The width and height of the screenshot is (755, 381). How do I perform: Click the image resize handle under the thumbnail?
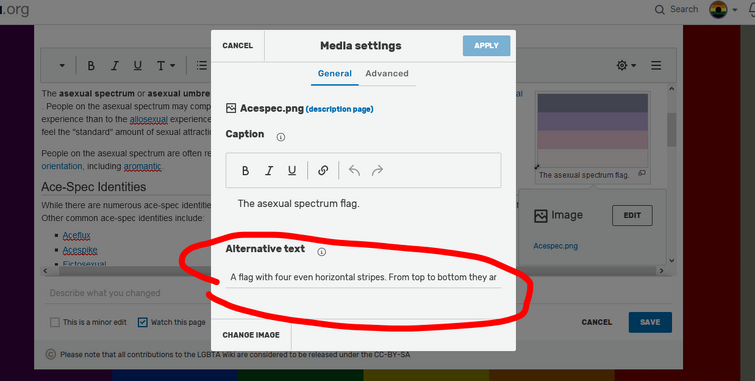537,167
